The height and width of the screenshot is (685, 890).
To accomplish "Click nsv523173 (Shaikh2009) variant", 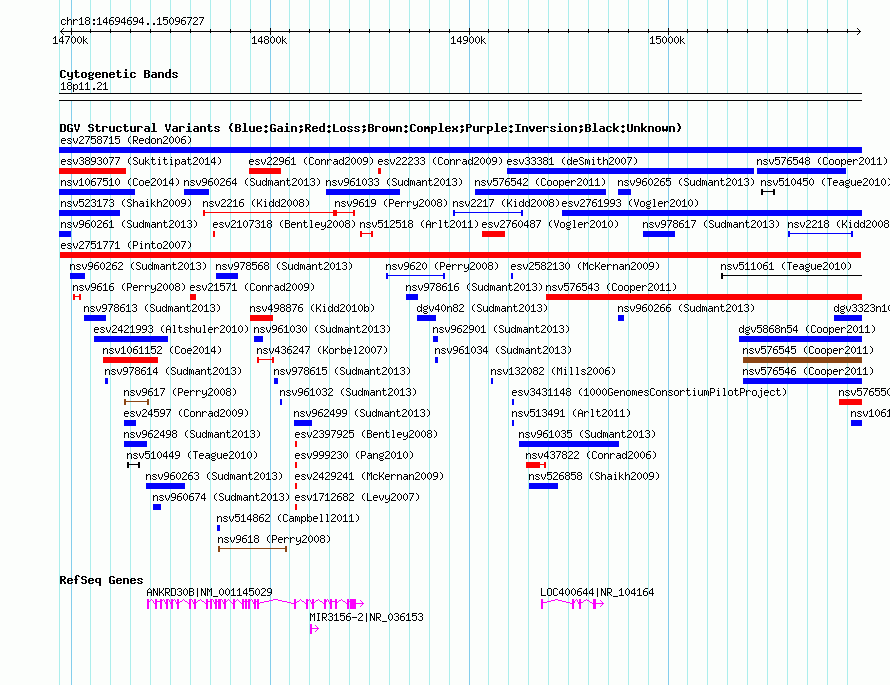I will click(126, 203).
